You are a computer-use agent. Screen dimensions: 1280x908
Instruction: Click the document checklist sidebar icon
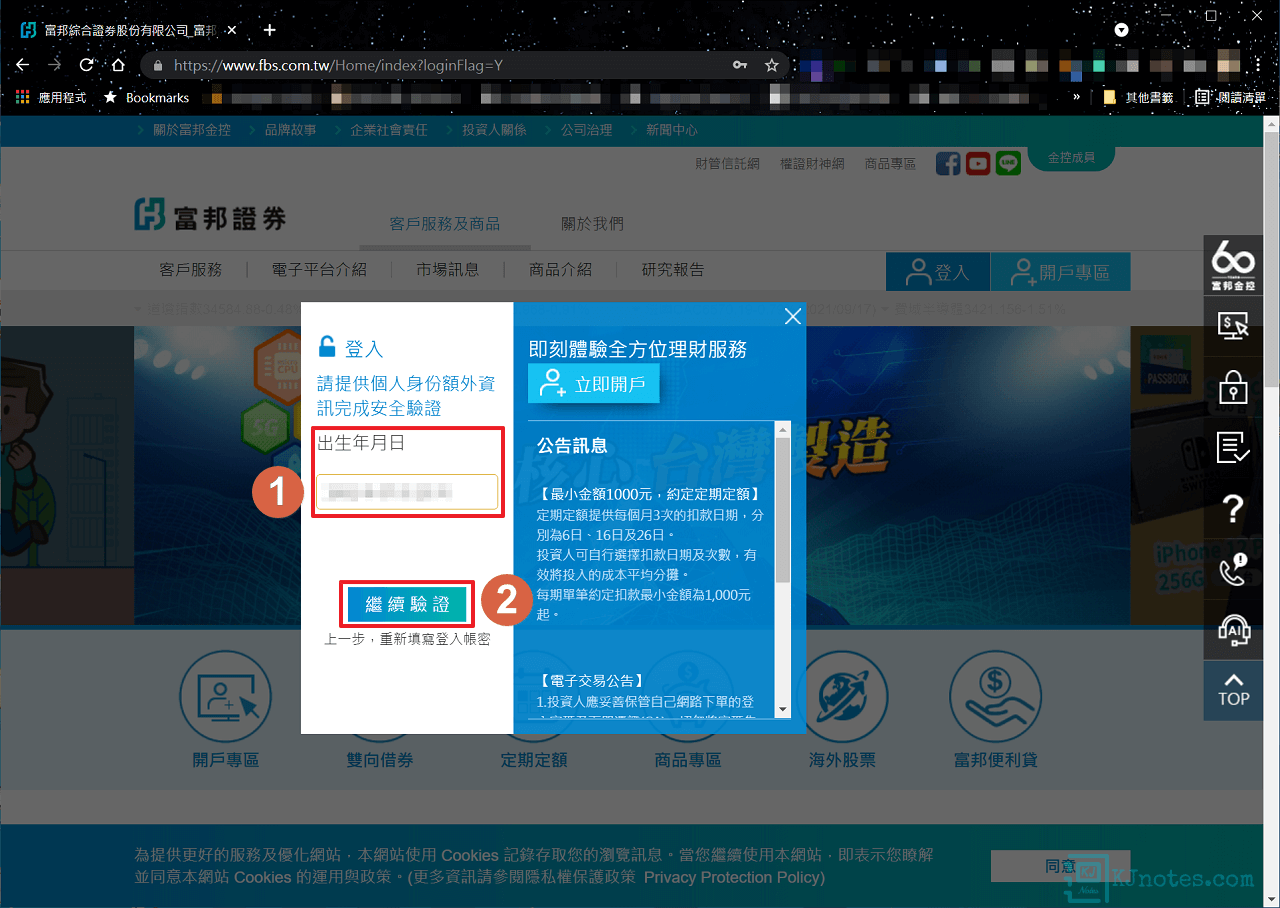(1233, 448)
